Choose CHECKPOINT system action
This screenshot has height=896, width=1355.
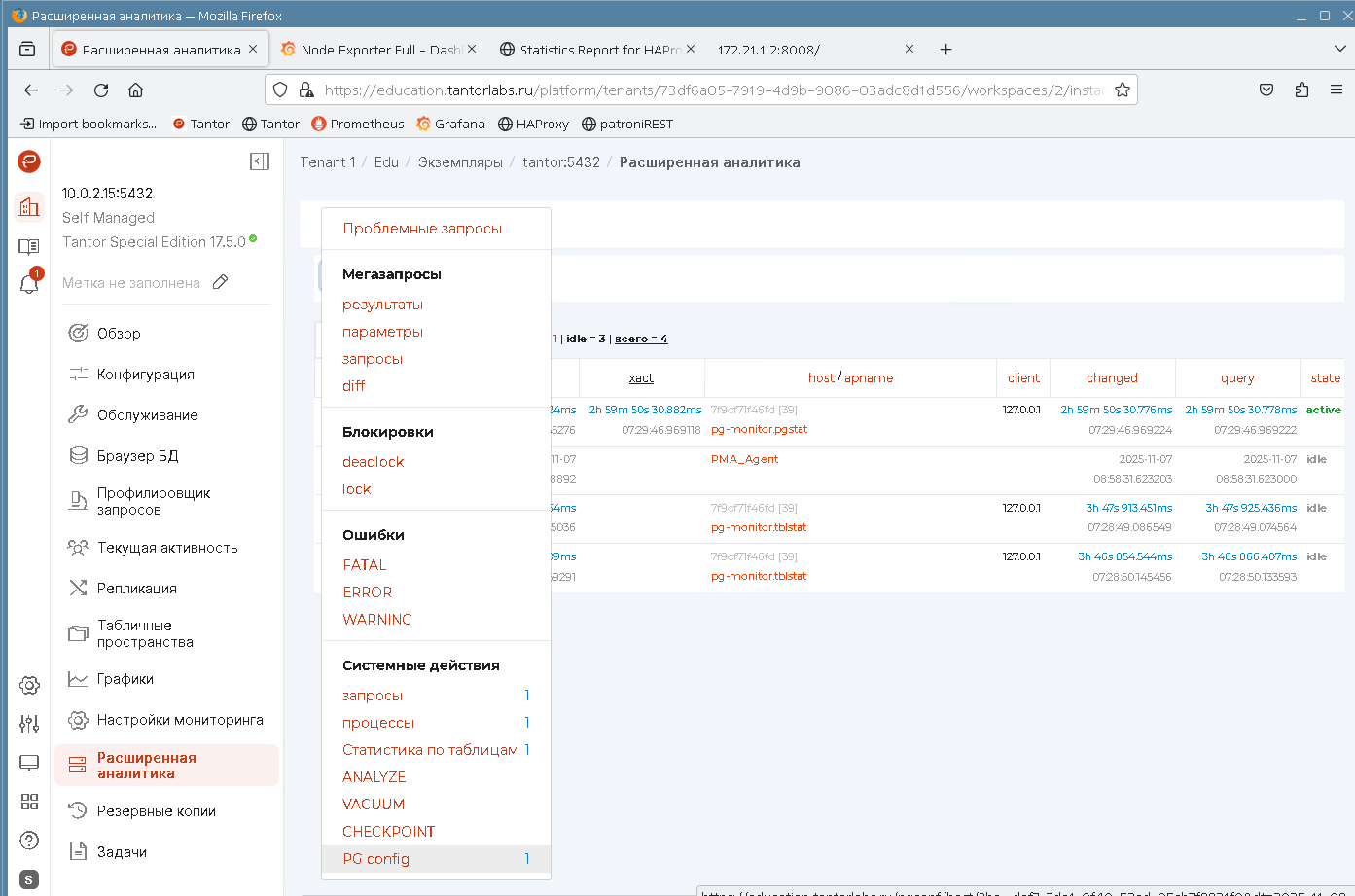pos(388,832)
